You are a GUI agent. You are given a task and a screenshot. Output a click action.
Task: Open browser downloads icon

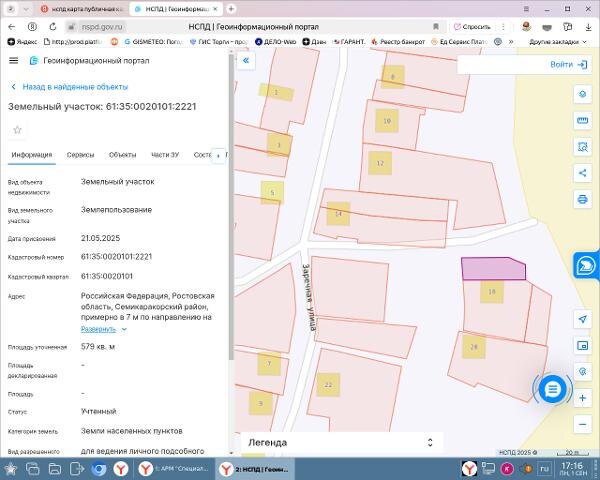coord(589,27)
